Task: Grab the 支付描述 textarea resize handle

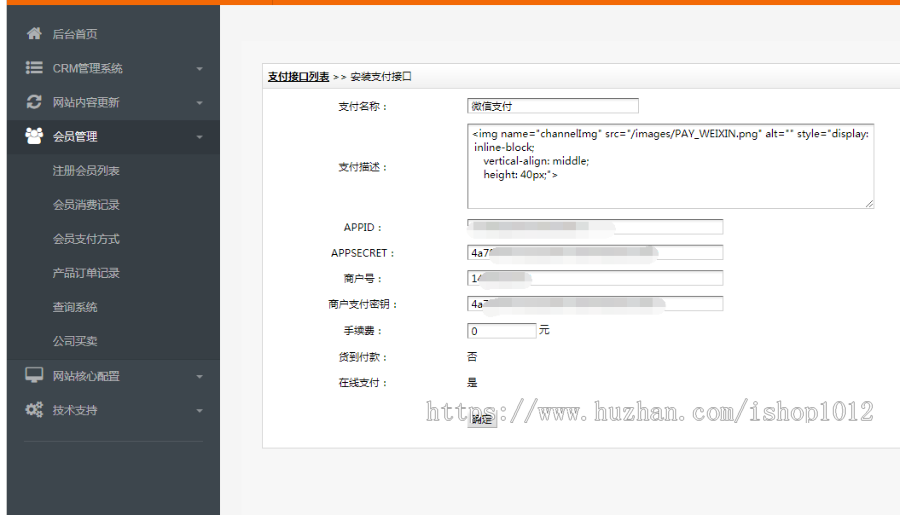Action: click(x=869, y=203)
